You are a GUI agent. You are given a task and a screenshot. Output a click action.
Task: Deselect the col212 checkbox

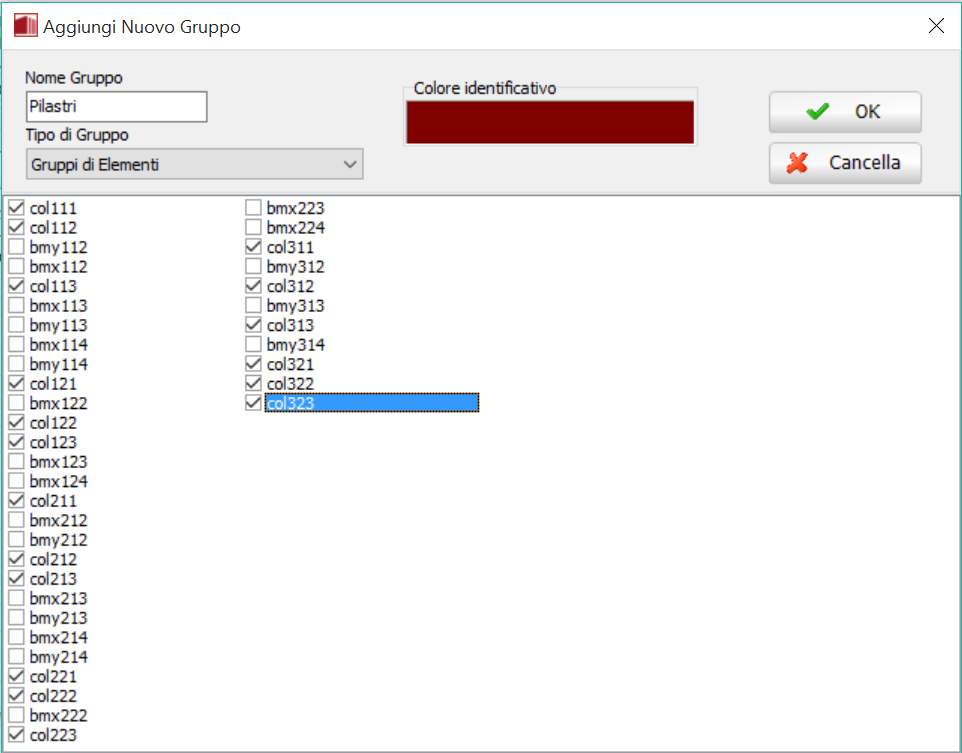17,560
